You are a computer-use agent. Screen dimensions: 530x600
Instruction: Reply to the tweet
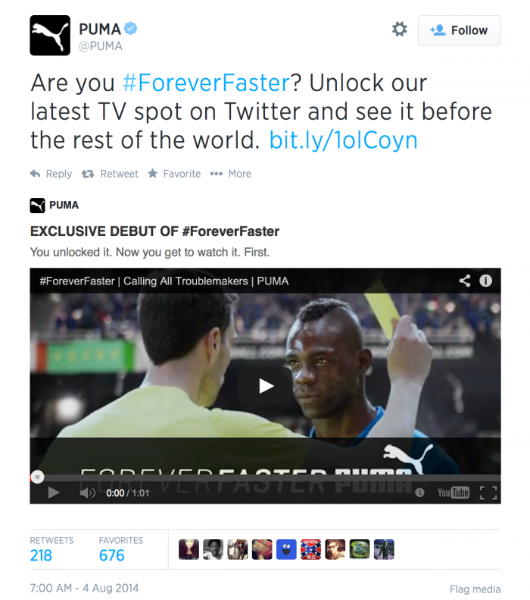(51, 174)
